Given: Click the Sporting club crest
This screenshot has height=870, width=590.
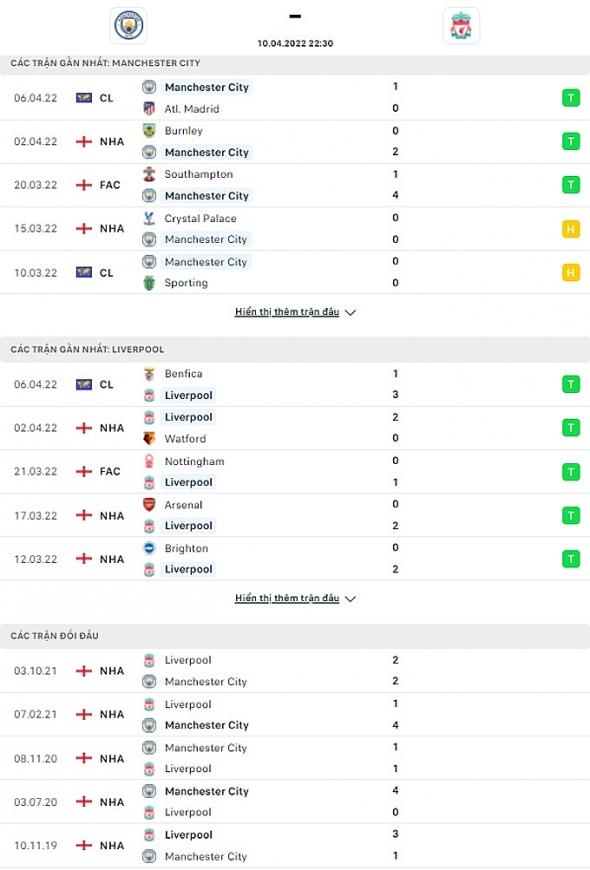Looking at the screenshot, I should [148, 283].
